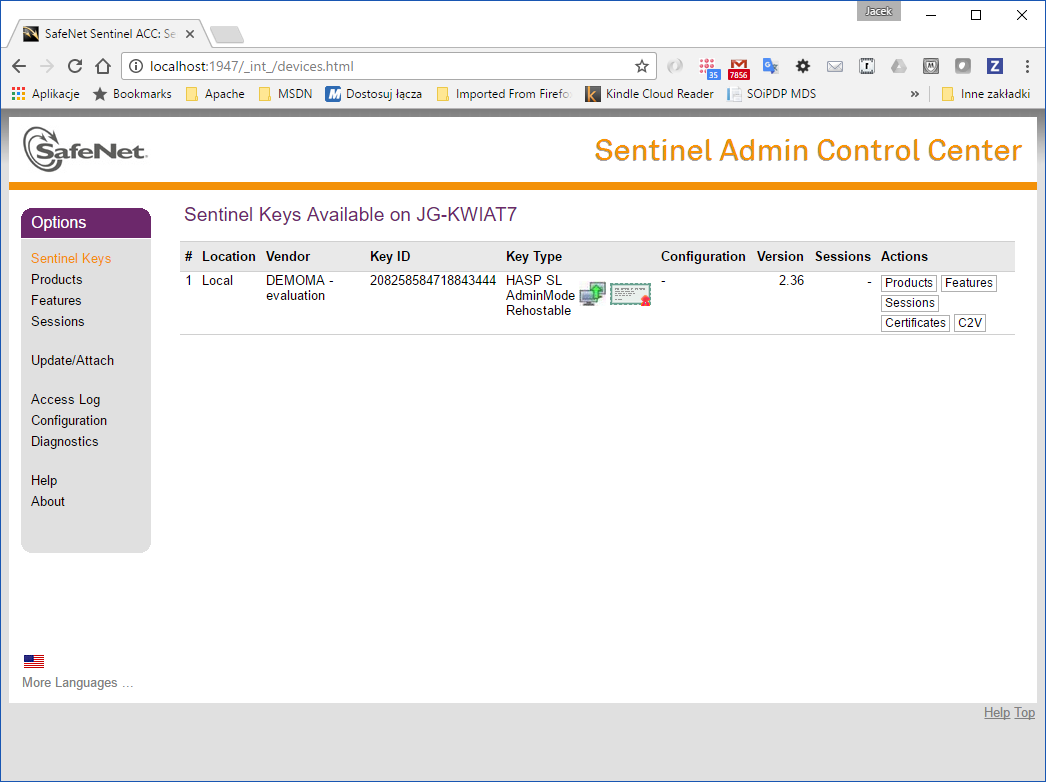Click the rehostable key transfer icon

[x=591, y=293]
